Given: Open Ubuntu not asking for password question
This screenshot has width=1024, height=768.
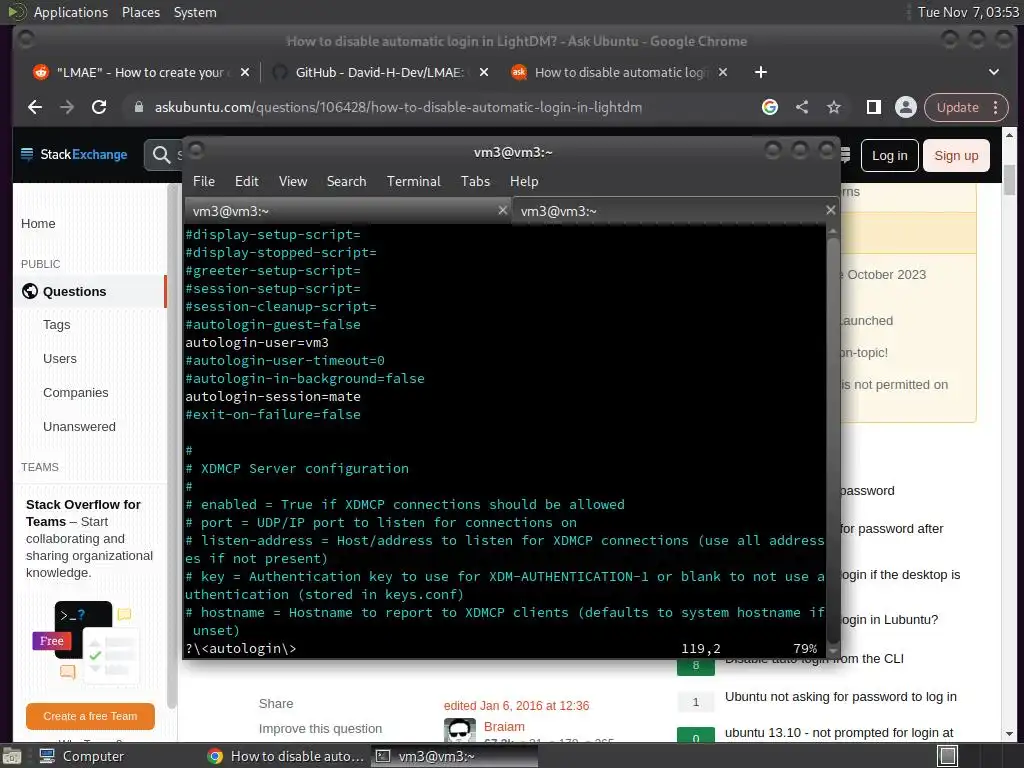Looking at the screenshot, I should (840, 697).
